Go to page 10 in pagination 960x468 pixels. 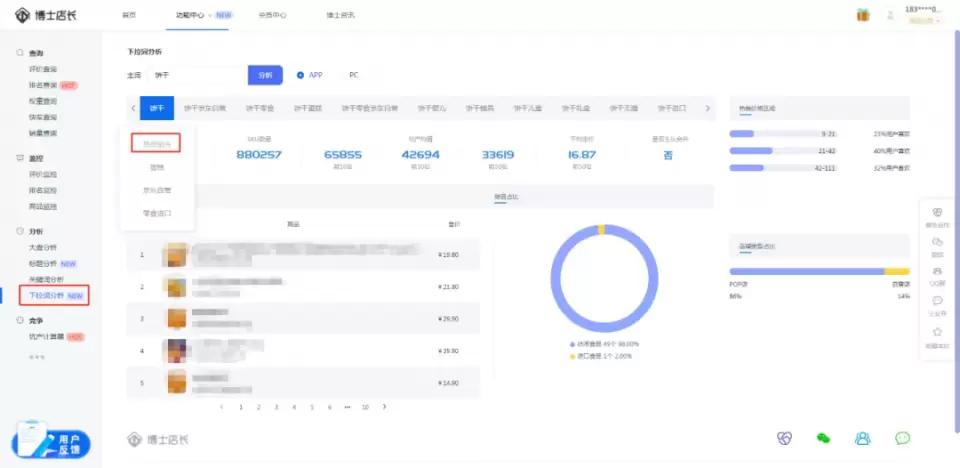[x=366, y=407]
